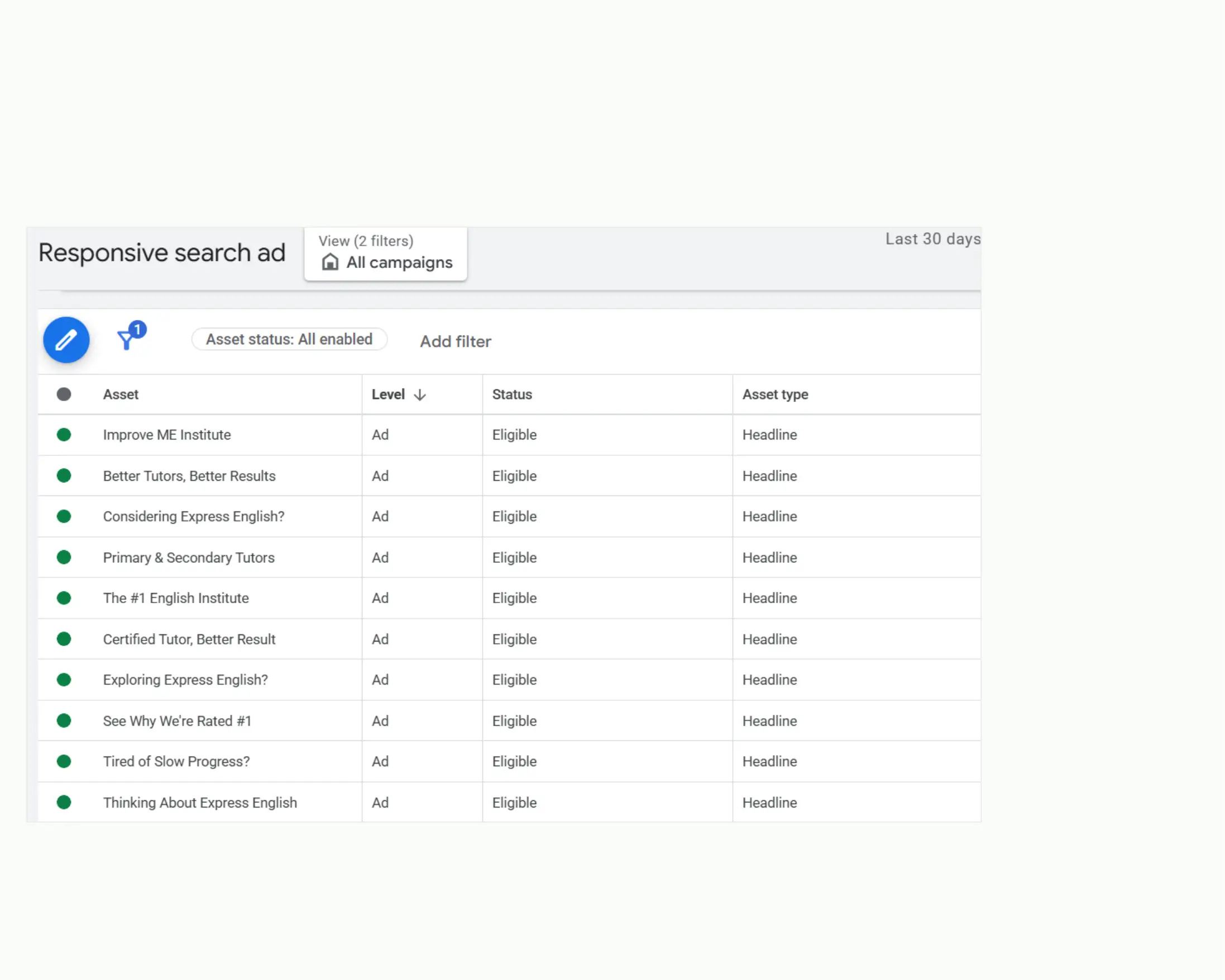
Task: Click the Eligible status for Considering Express English?
Action: coord(514,517)
